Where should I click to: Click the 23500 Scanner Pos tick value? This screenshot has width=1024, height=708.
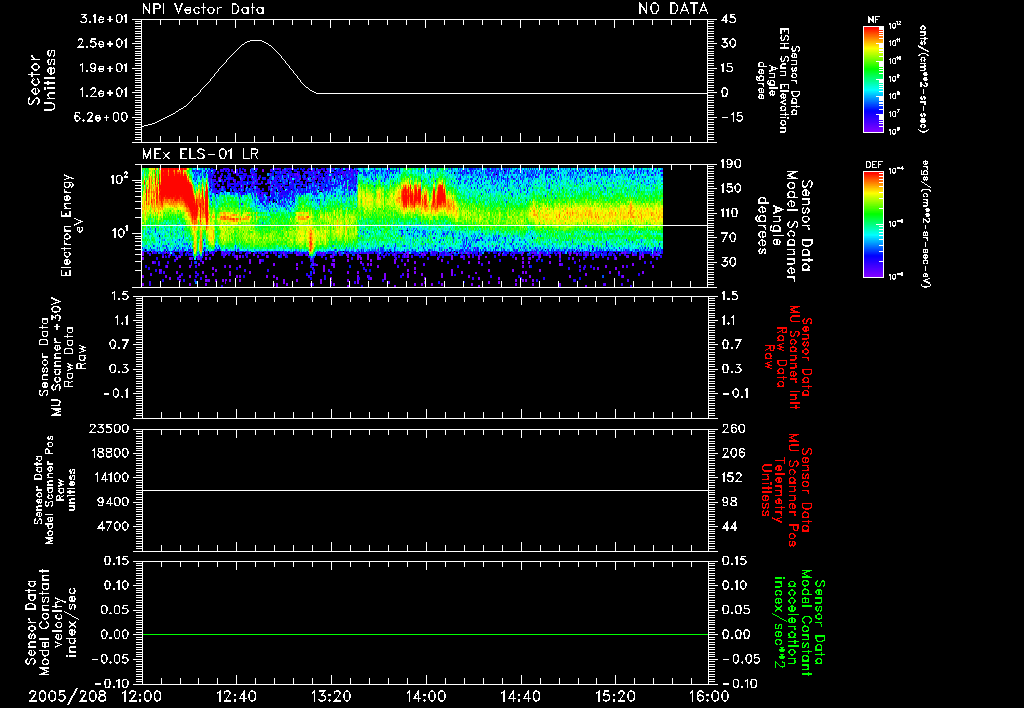tap(108, 428)
